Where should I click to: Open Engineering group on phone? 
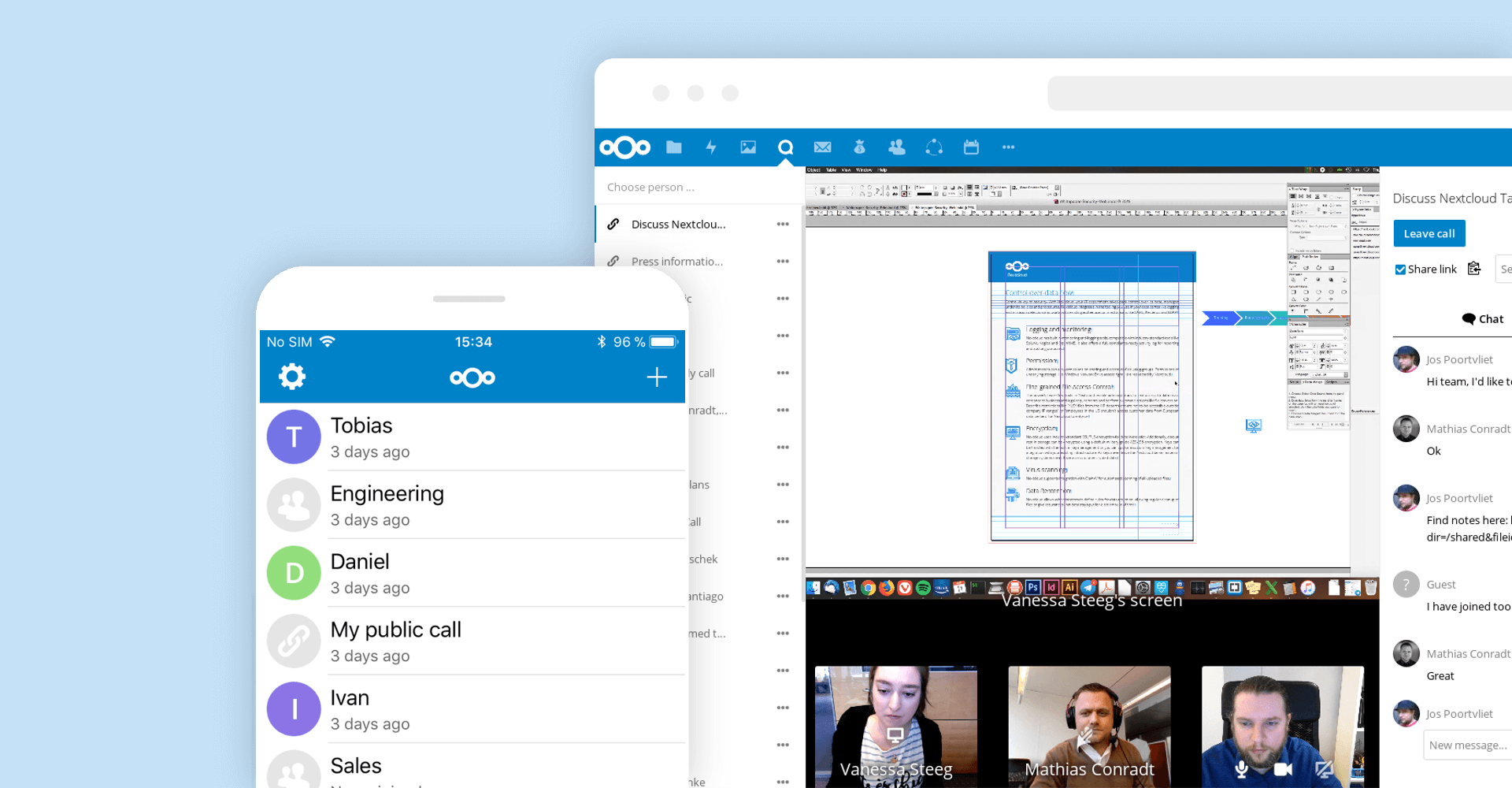(472, 505)
